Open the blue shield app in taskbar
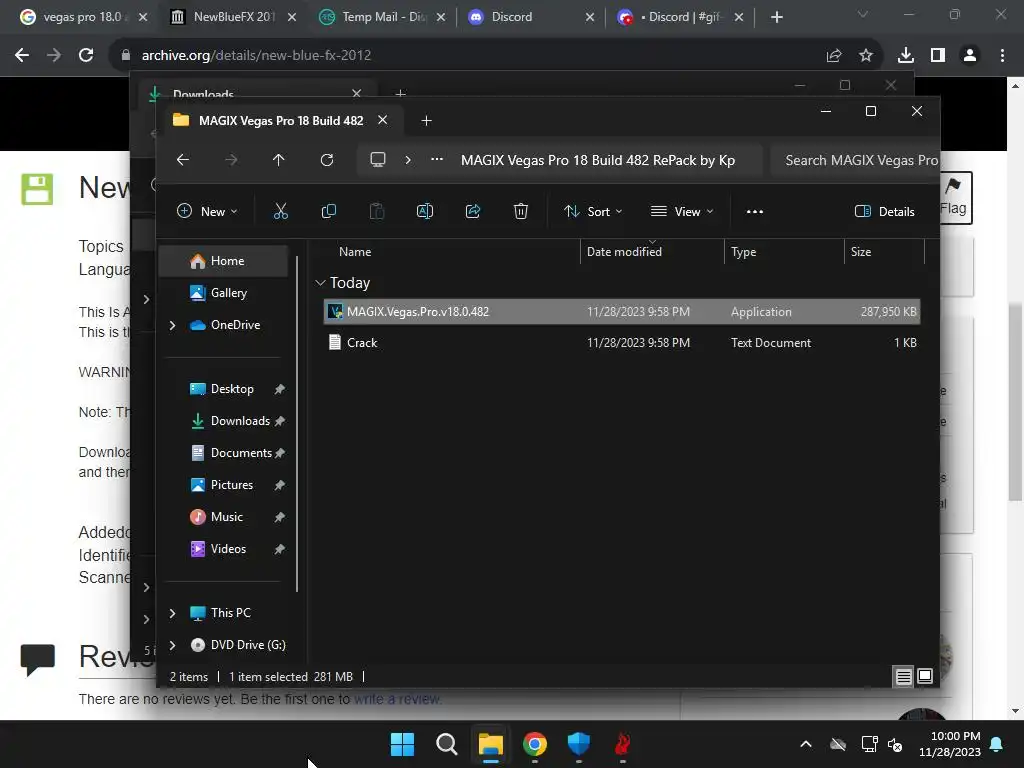1024x768 pixels. [x=579, y=744]
